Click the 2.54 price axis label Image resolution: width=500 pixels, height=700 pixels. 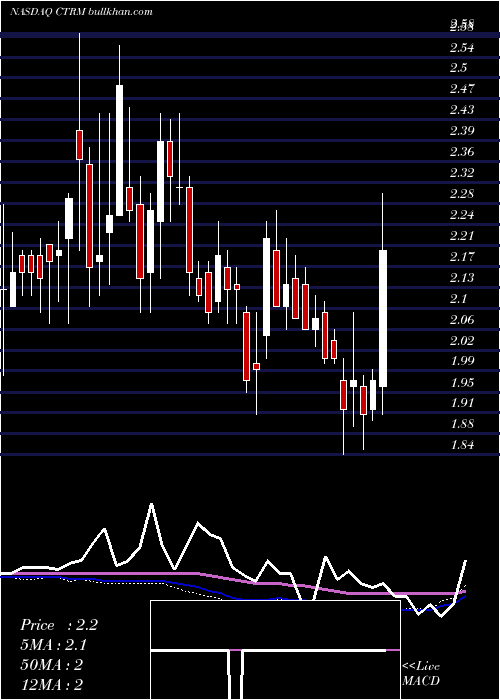click(462, 47)
